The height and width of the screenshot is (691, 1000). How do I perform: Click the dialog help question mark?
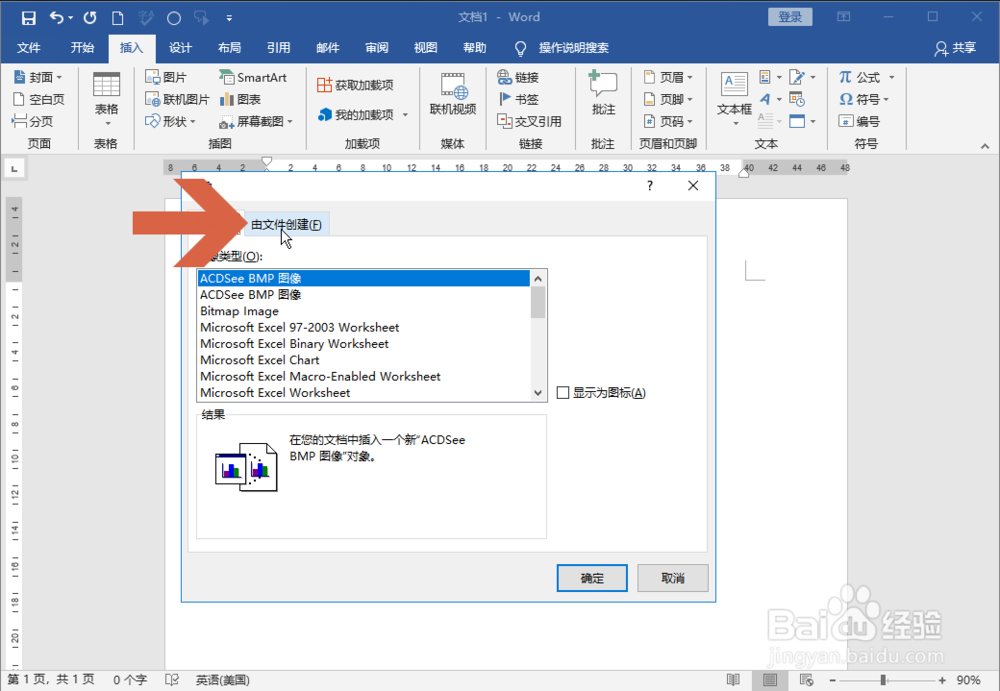click(x=649, y=186)
